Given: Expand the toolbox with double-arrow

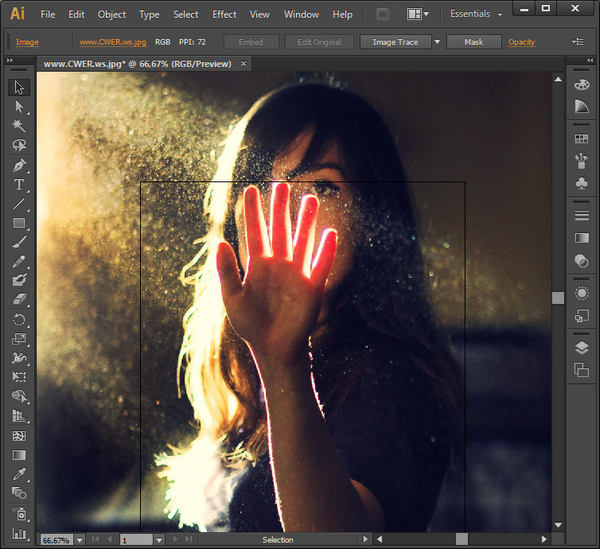Looking at the screenshot, I should click(10, 60).
